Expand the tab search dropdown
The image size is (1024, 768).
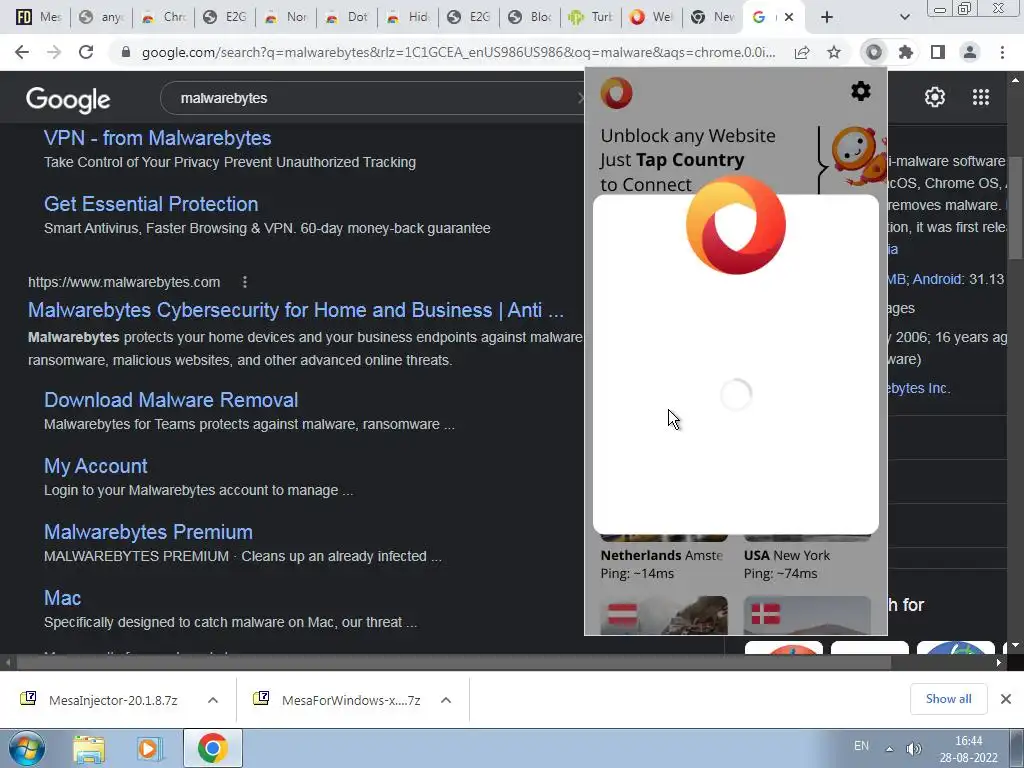904,17
